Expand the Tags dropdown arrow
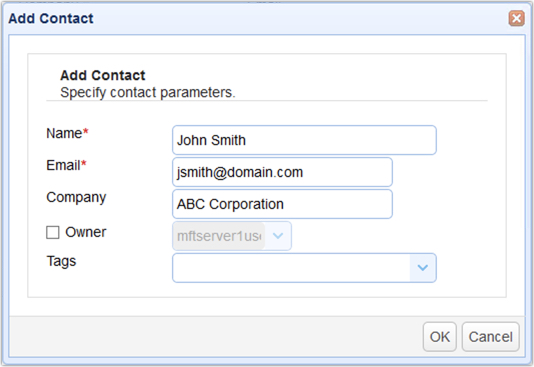Image resolution: width=534 pixels, height=367 pixels. tap(423, 268)
